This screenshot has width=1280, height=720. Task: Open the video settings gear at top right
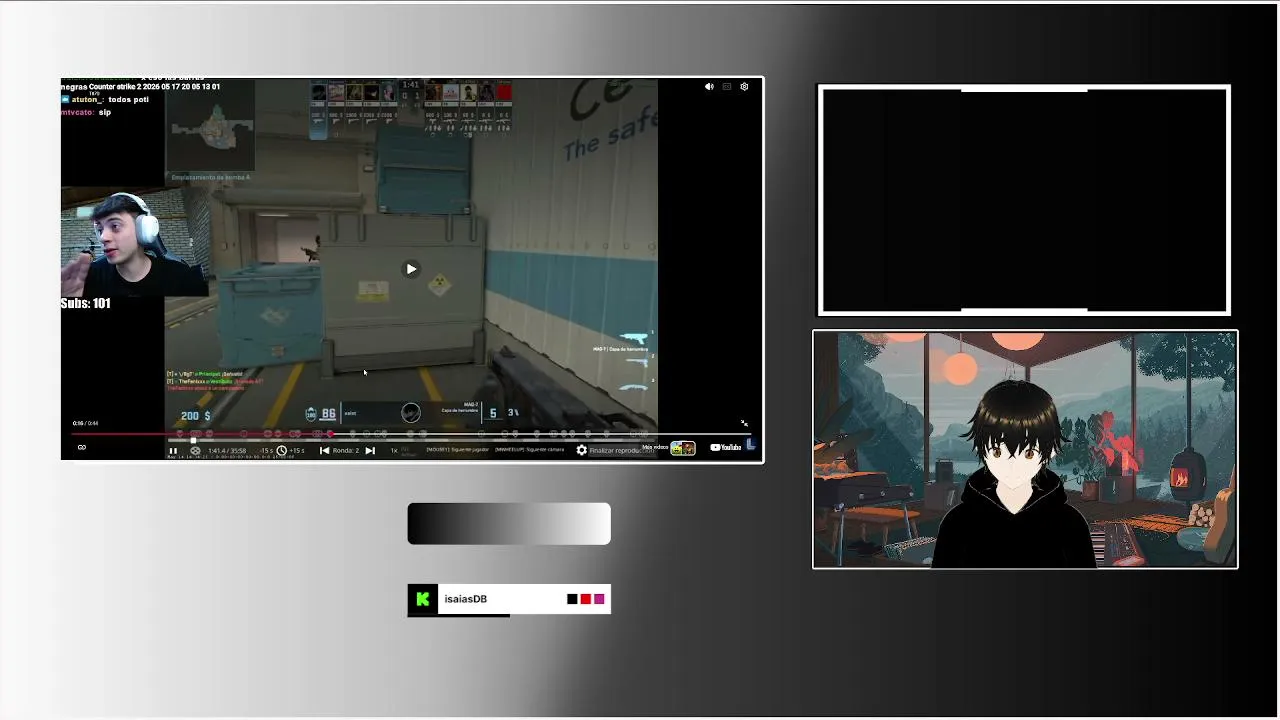[744, 87]
